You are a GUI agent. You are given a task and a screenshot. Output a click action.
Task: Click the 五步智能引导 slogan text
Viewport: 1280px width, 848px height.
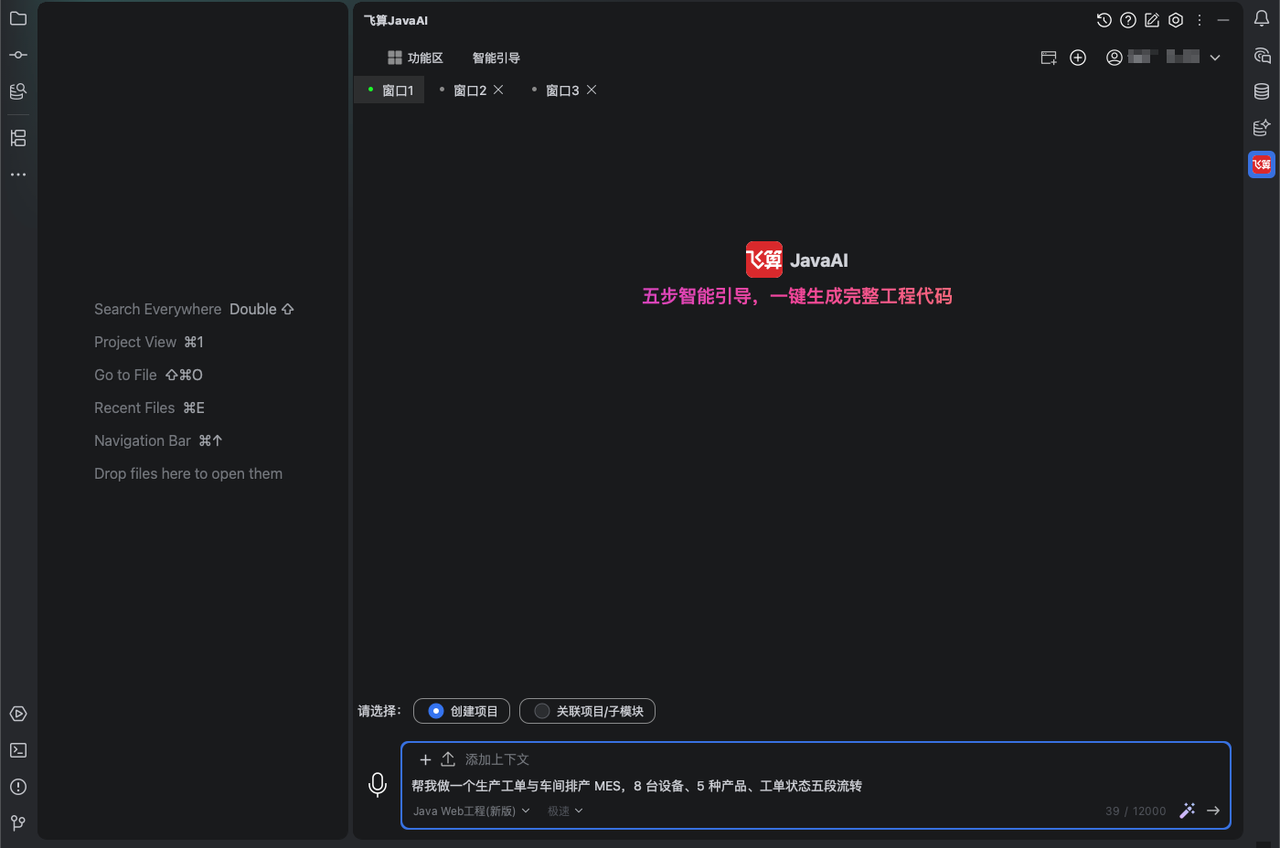[797, 296]
